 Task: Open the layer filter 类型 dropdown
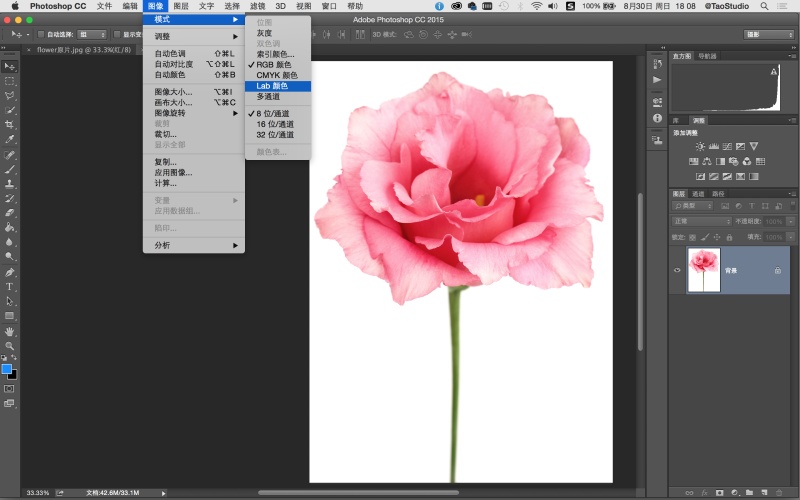coord(692,206)
